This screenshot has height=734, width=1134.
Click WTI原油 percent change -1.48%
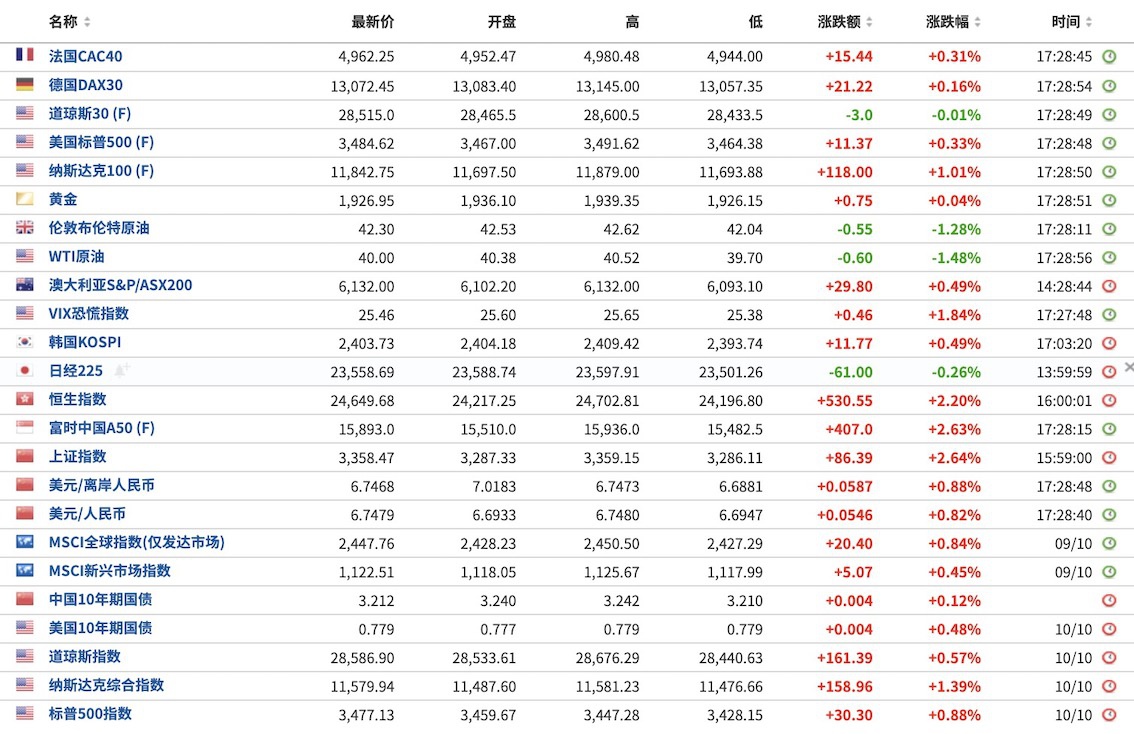click(955, 258)
